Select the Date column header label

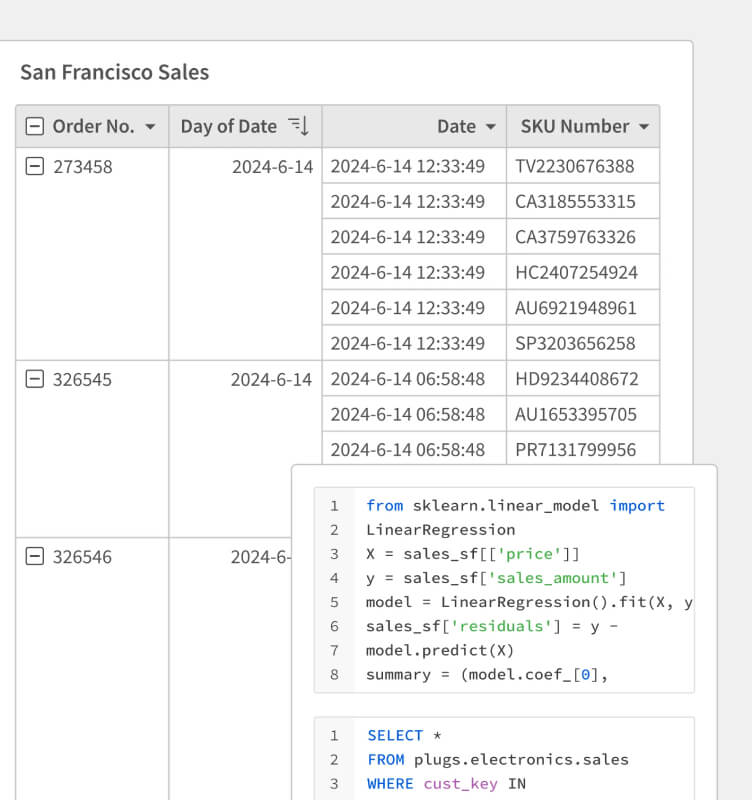click(456, 126)
